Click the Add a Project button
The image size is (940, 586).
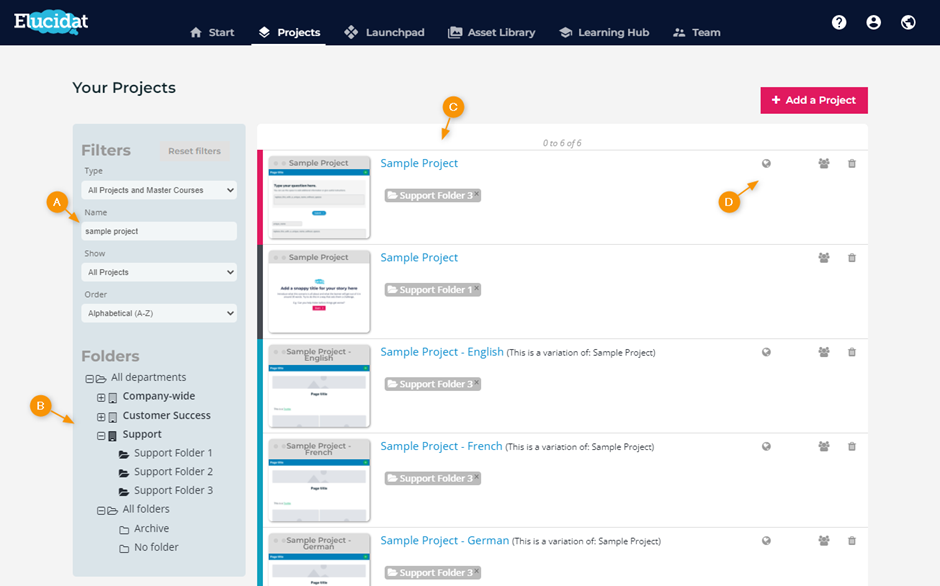[814, 100]
